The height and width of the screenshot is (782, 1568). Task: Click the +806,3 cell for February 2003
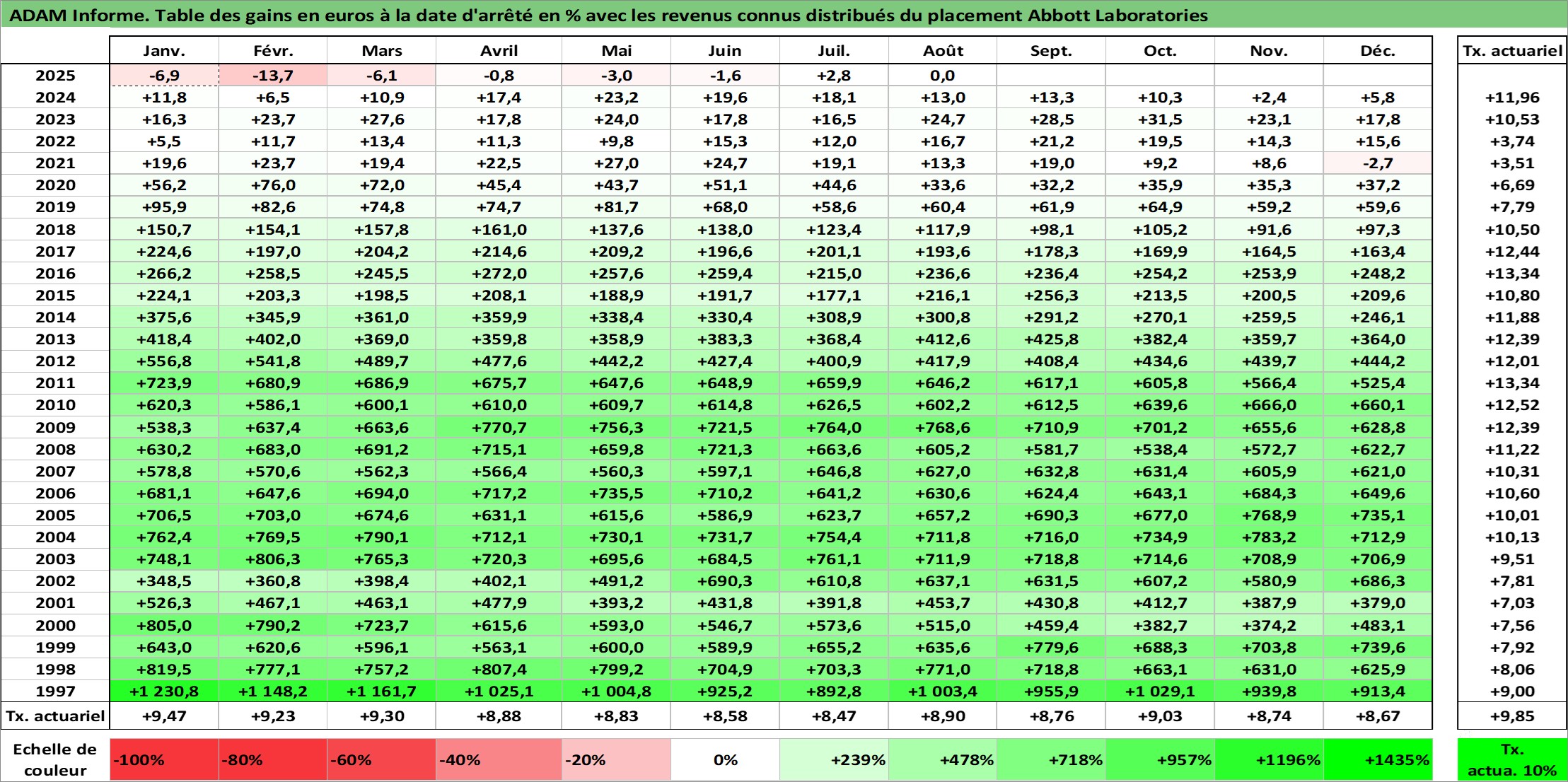(x=273, y=559)
